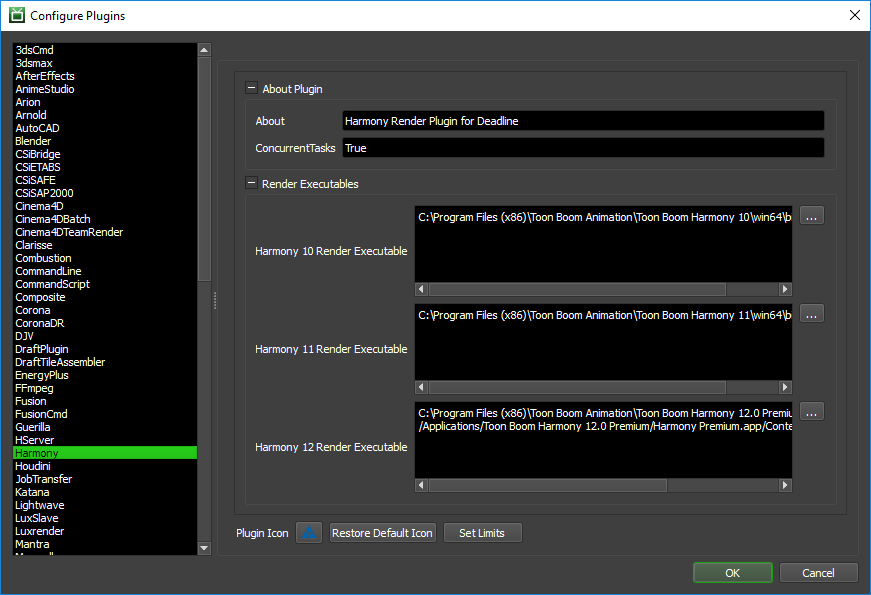Select Fusion plugin
The width and height of the screenshot is (871, 595).
point(104,401)
